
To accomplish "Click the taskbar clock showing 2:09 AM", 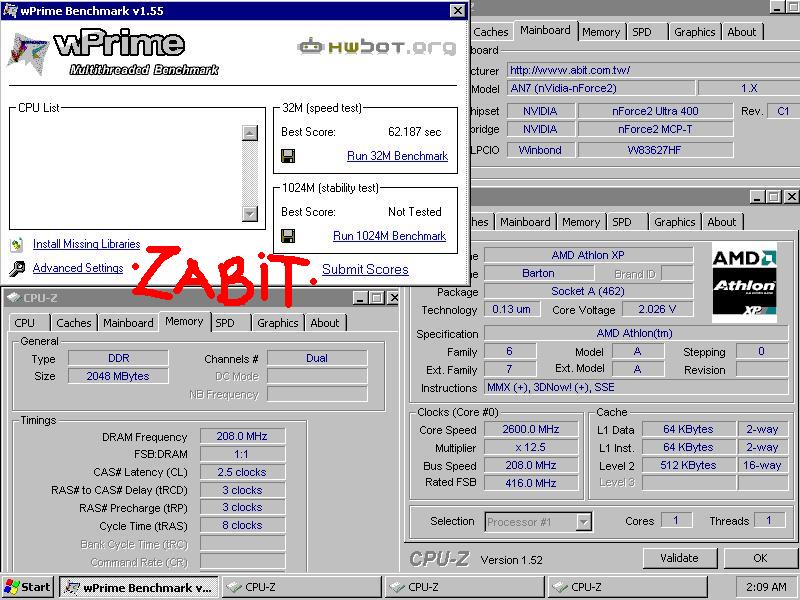I will [x=766, y=587].
